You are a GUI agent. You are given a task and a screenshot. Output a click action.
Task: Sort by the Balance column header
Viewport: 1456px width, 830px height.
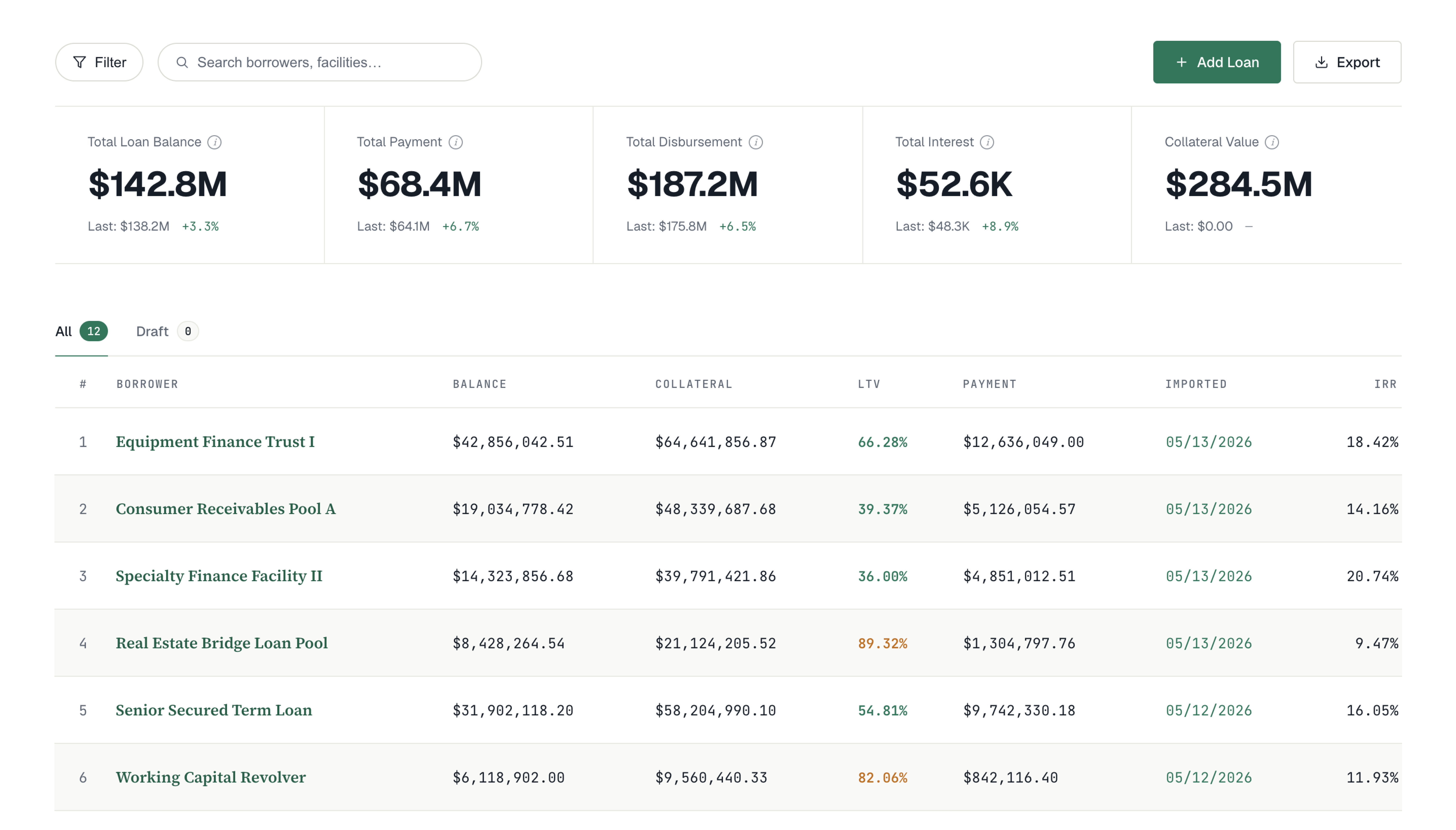pyautogui.click(x=480, y=384)
